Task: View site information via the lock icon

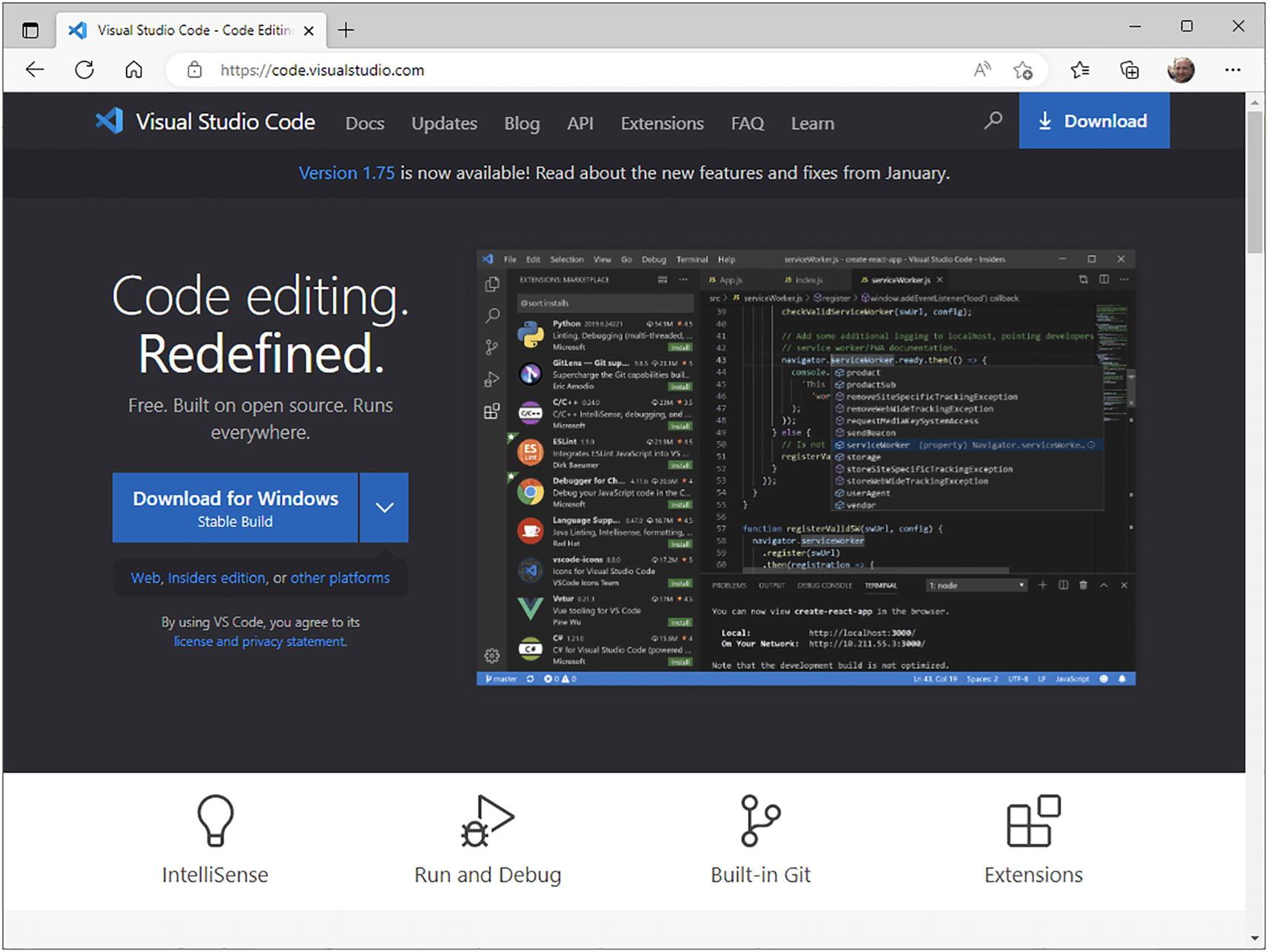Action: [x=195, y=70]
